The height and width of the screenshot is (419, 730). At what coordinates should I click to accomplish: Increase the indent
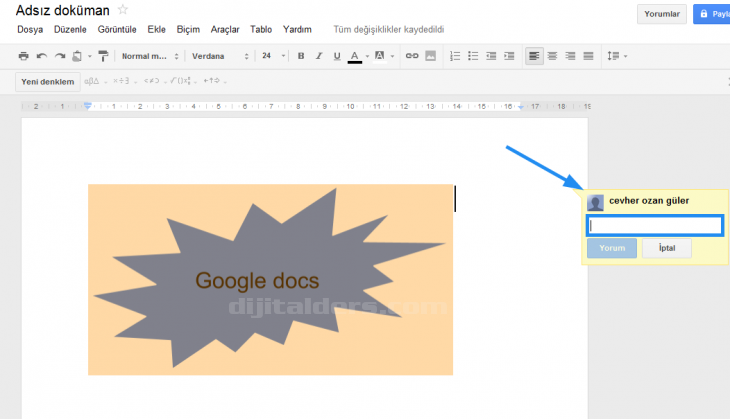[x=509, y=56]
